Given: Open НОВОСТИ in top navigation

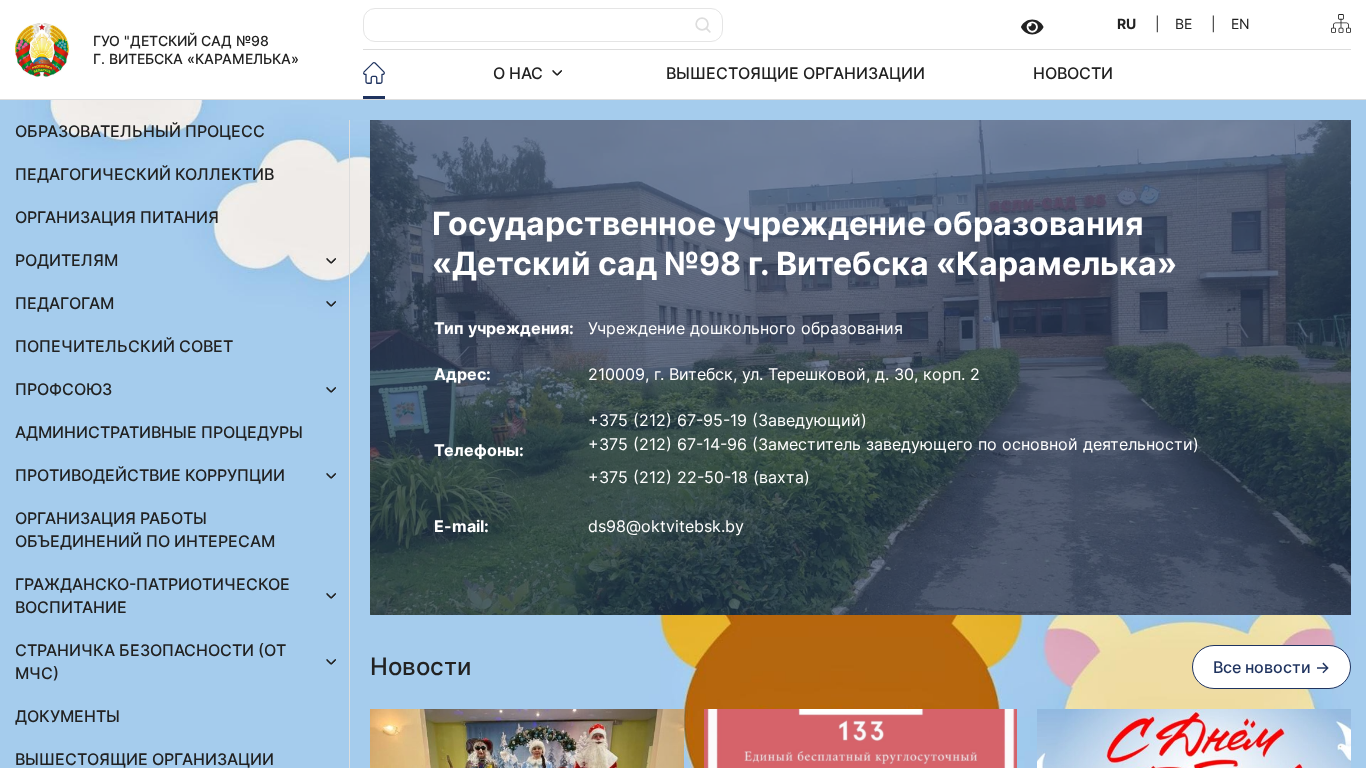Looking at the screenshot, I should coord(1073,73).
